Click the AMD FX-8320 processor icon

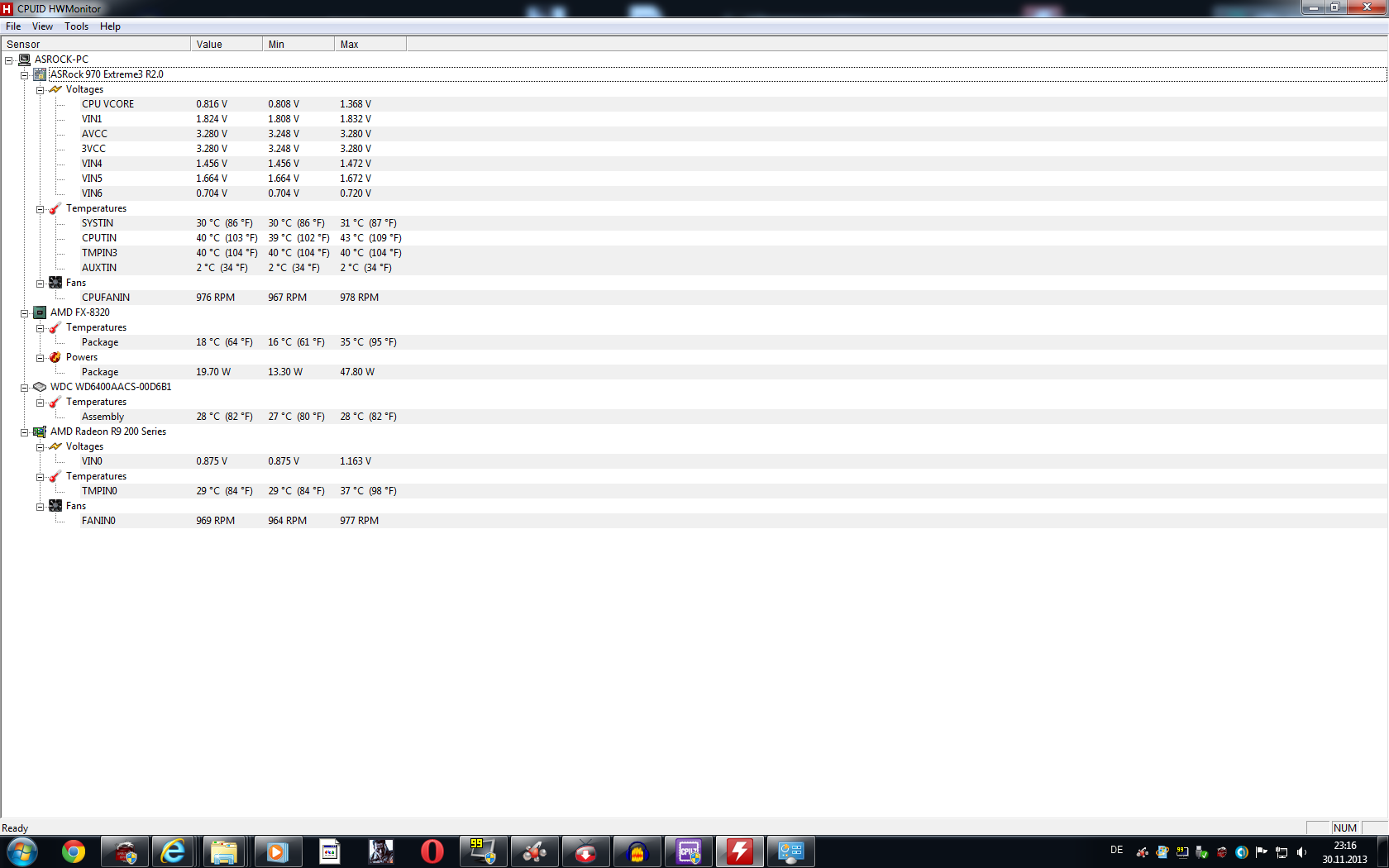click(x=40, y=312)
